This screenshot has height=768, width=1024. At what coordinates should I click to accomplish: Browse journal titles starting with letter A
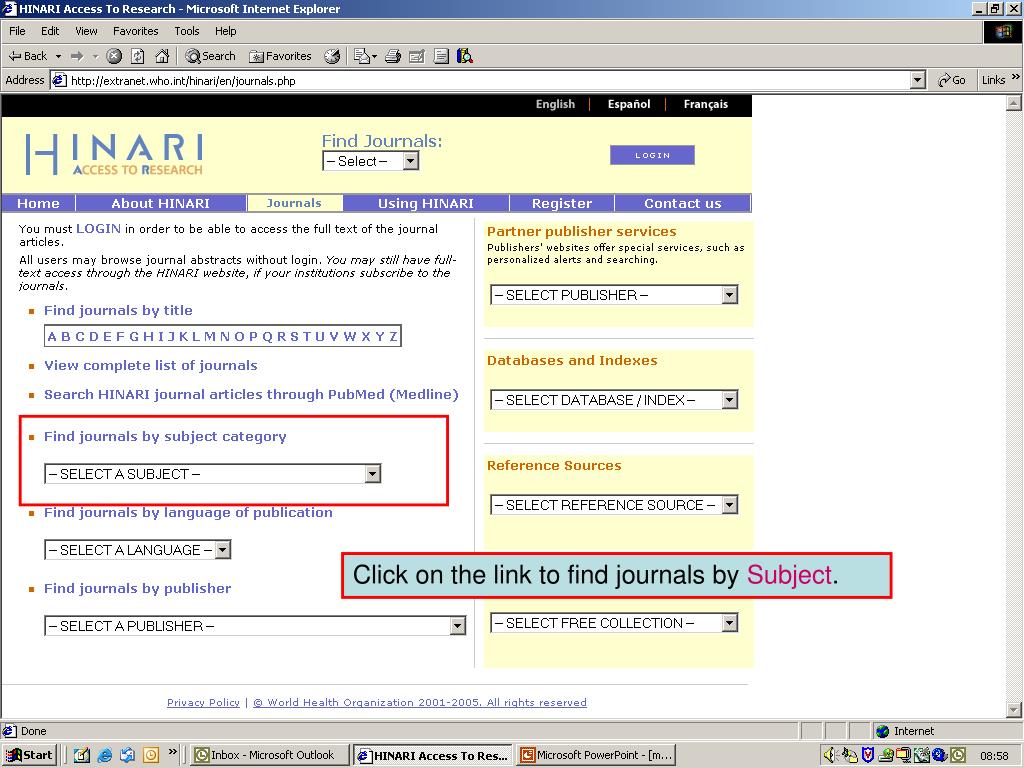[52, 336]
